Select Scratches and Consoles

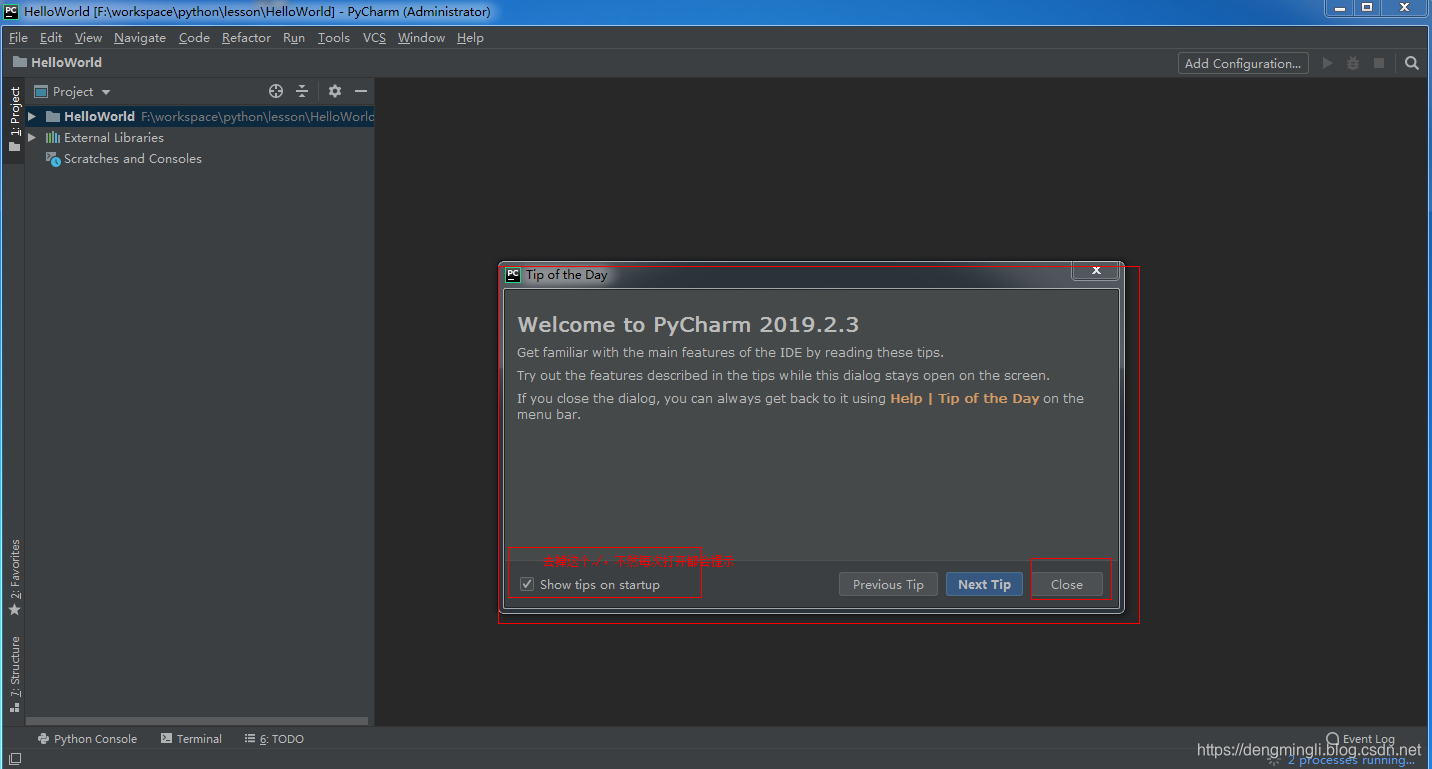(124, 159)
